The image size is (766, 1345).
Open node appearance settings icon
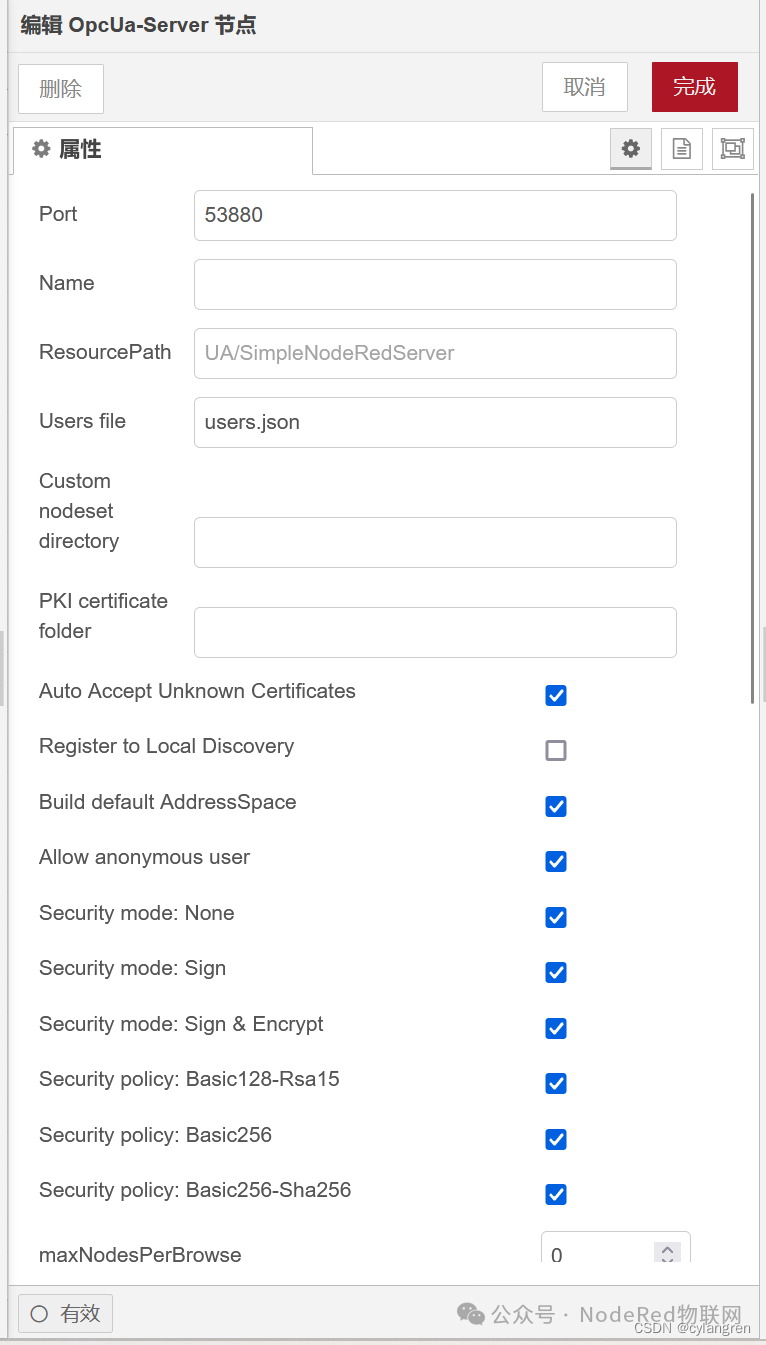click(x=732, y=149)
